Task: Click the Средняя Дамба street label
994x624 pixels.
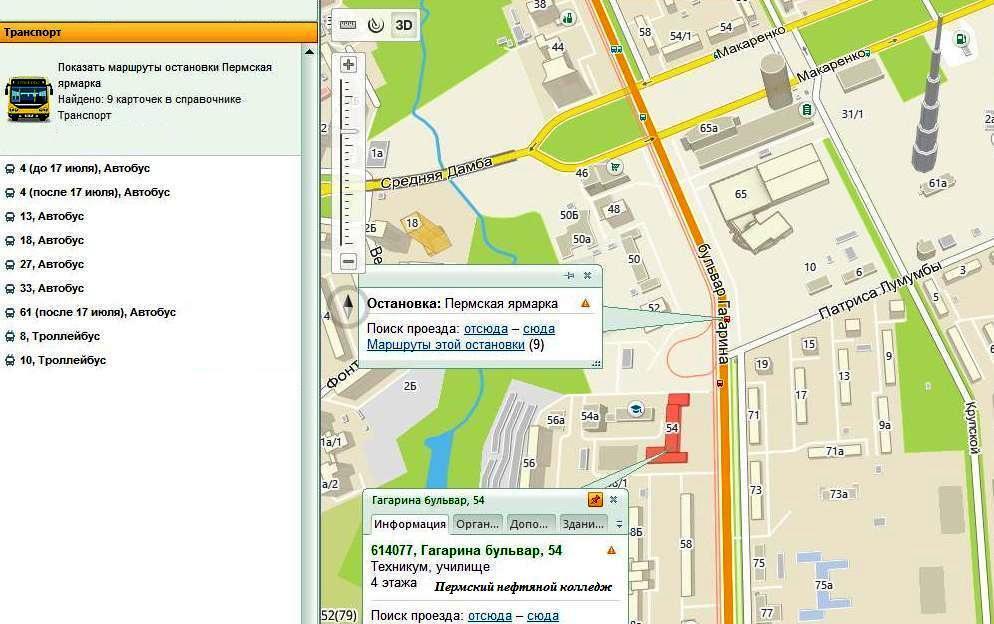Action: pos(436,174)
